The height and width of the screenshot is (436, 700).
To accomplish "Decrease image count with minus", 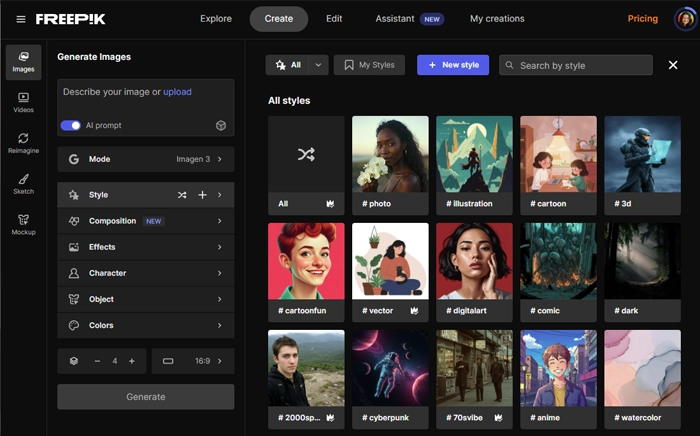I will [97, 361].
